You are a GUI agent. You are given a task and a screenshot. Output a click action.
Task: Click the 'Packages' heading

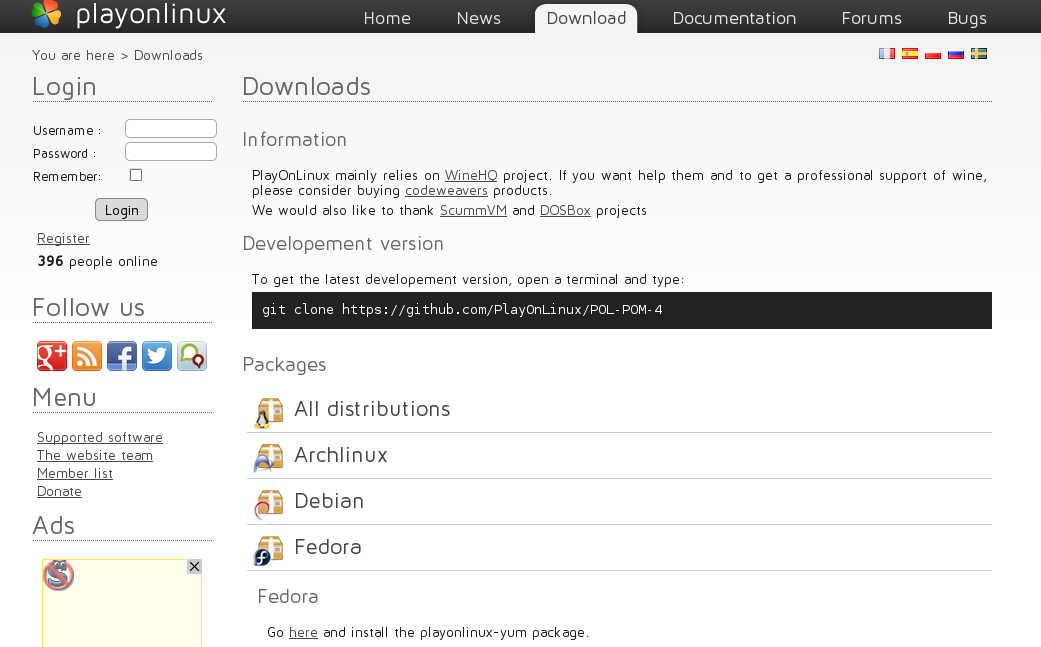click(284, 364)
